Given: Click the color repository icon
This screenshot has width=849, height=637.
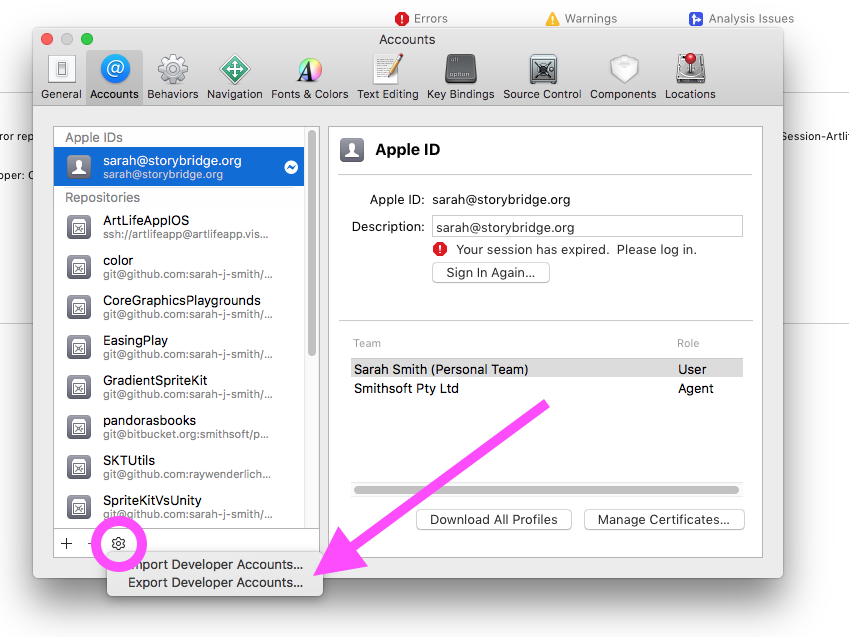Looking at the screenshot, I should (x=79, y=267).
